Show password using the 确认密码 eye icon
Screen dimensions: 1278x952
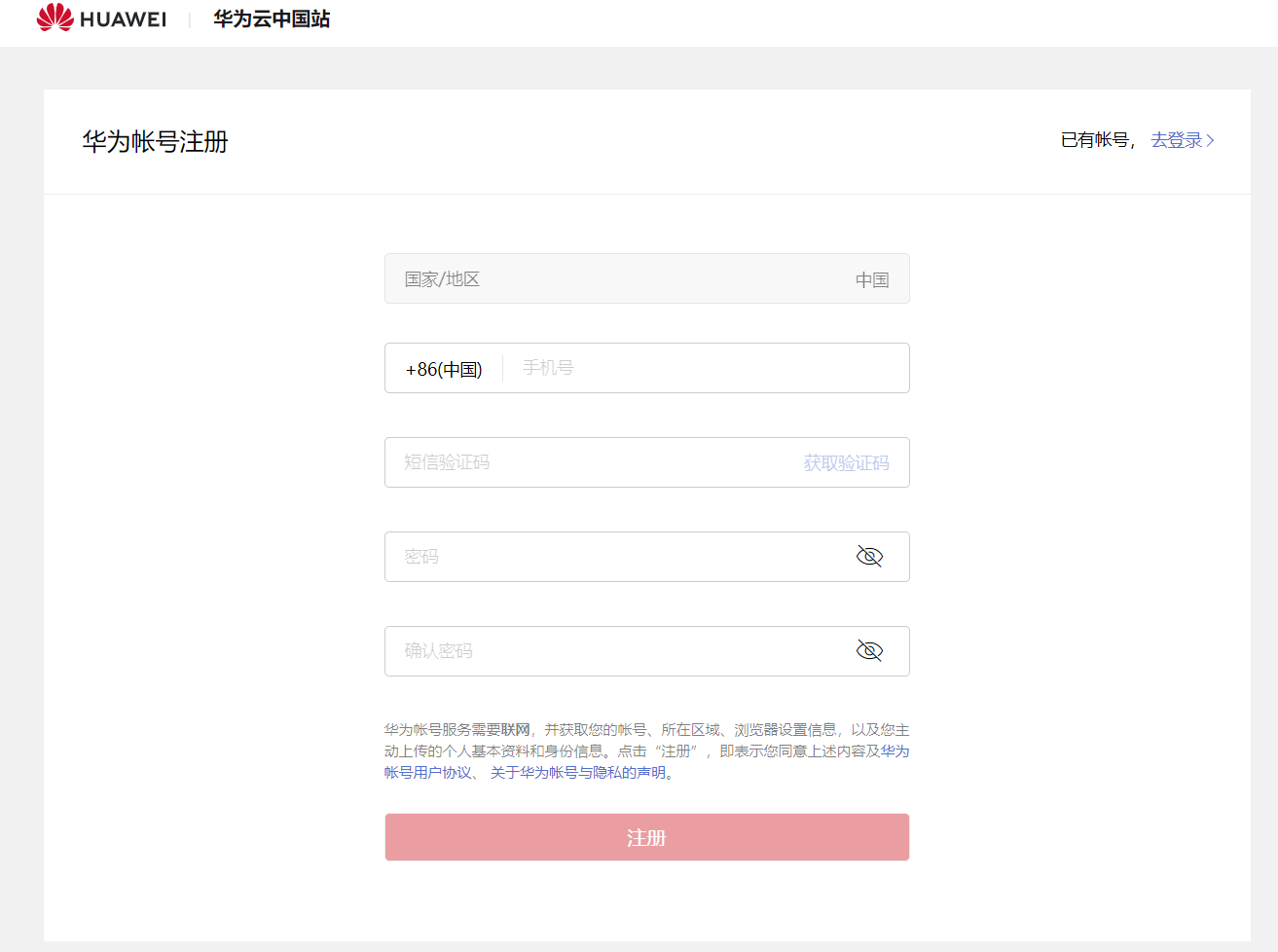pos(869,650)
